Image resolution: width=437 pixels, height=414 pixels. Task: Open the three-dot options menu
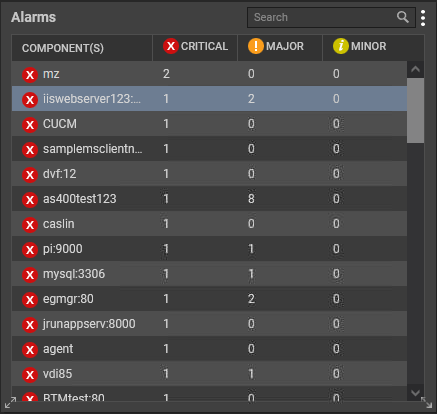[x=423, y=18]
